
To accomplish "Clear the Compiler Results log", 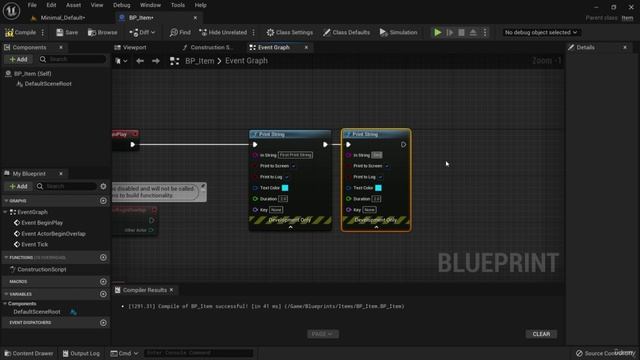I will (x=541, y=334).
